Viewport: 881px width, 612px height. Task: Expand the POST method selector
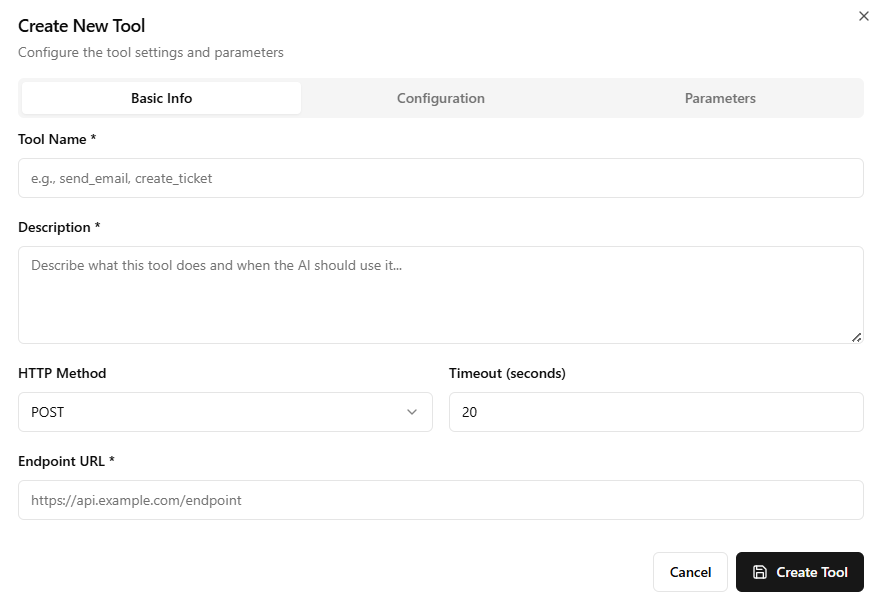pos(225,411)
